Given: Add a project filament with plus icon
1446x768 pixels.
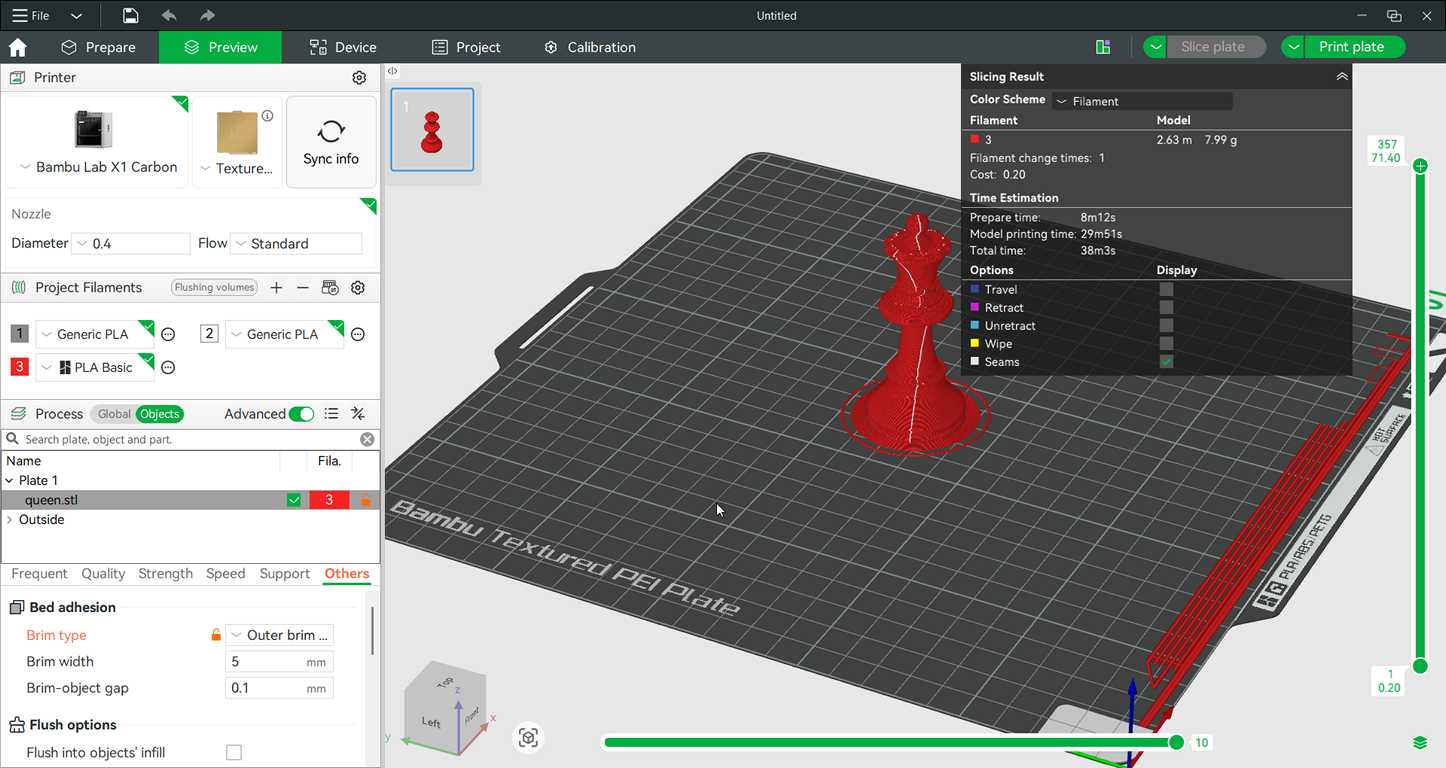Looking at the screenshot, I should pyautogui.click(x=277, y=288).
